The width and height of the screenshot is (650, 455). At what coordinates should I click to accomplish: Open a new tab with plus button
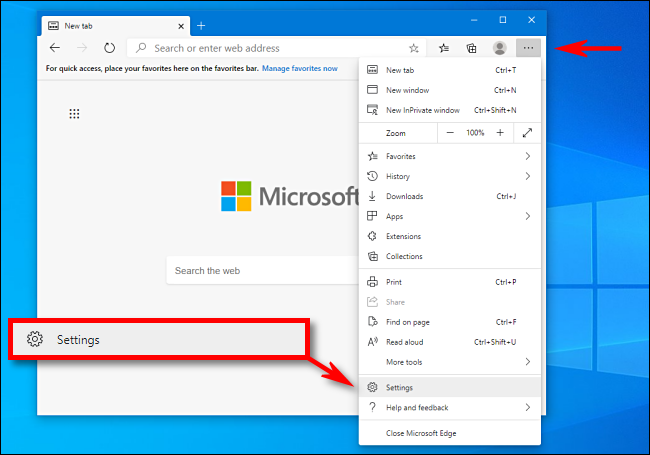pos(201,24)
